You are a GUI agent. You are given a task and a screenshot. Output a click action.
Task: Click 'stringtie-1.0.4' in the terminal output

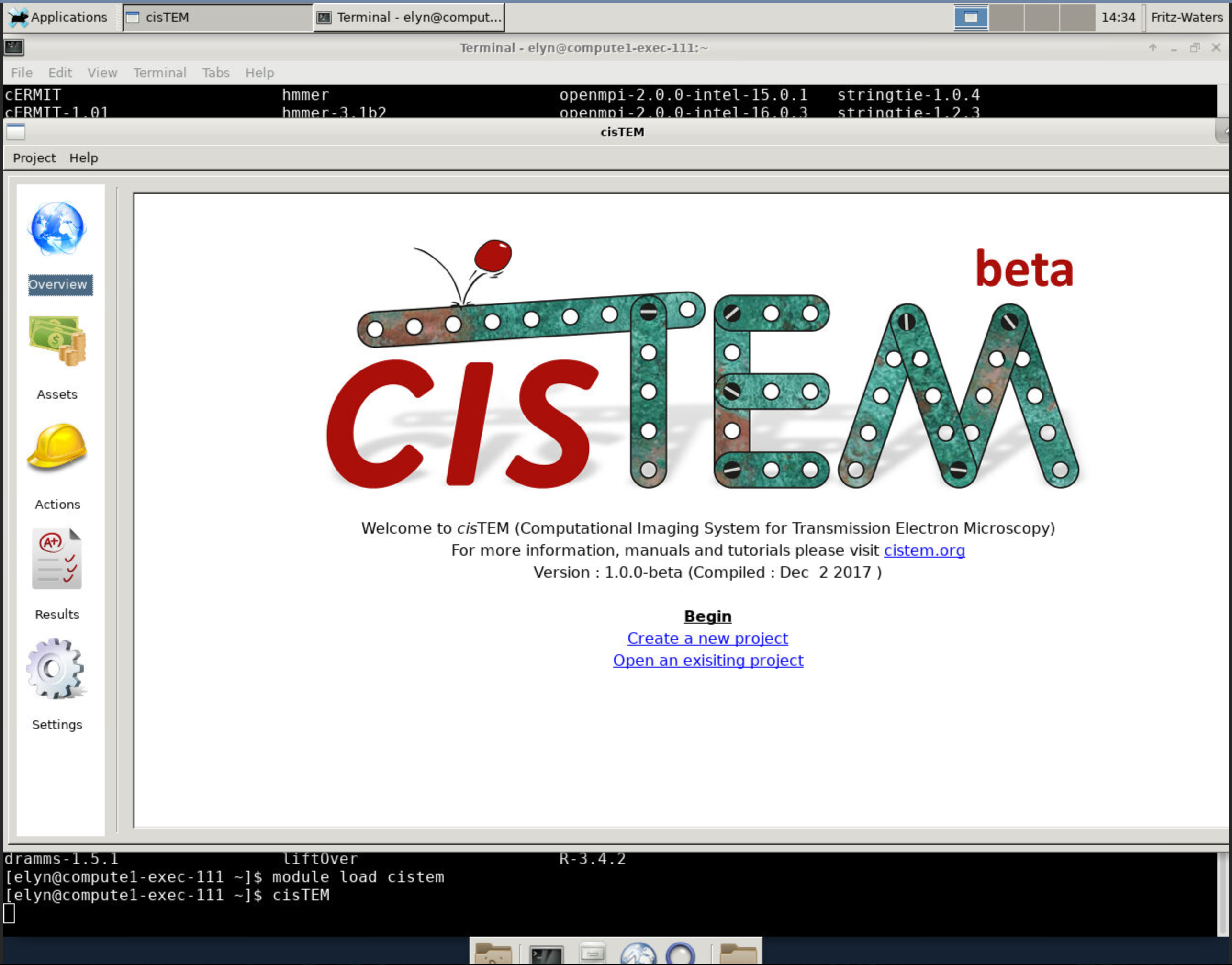coord(908,94)
